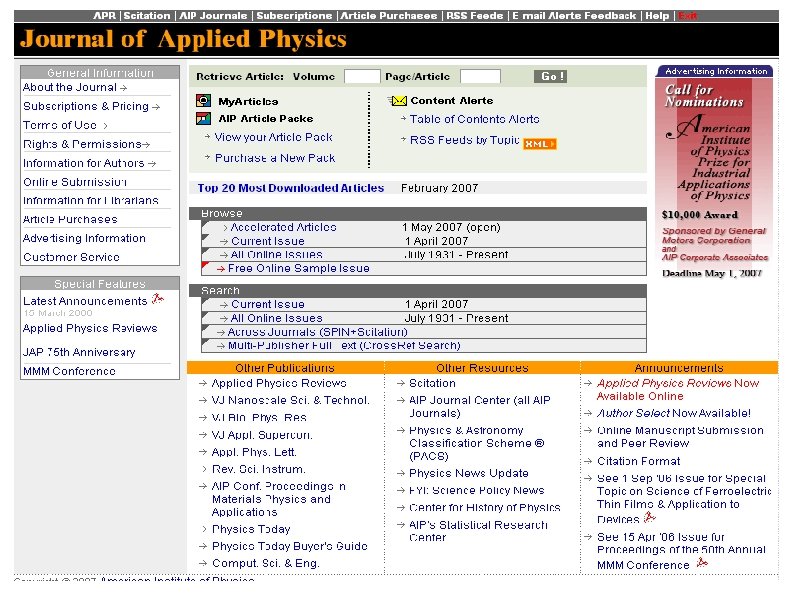Viewport: 794px width, 595px height.
Task: Click the orange XML feed badge
Action: point(539,144)
